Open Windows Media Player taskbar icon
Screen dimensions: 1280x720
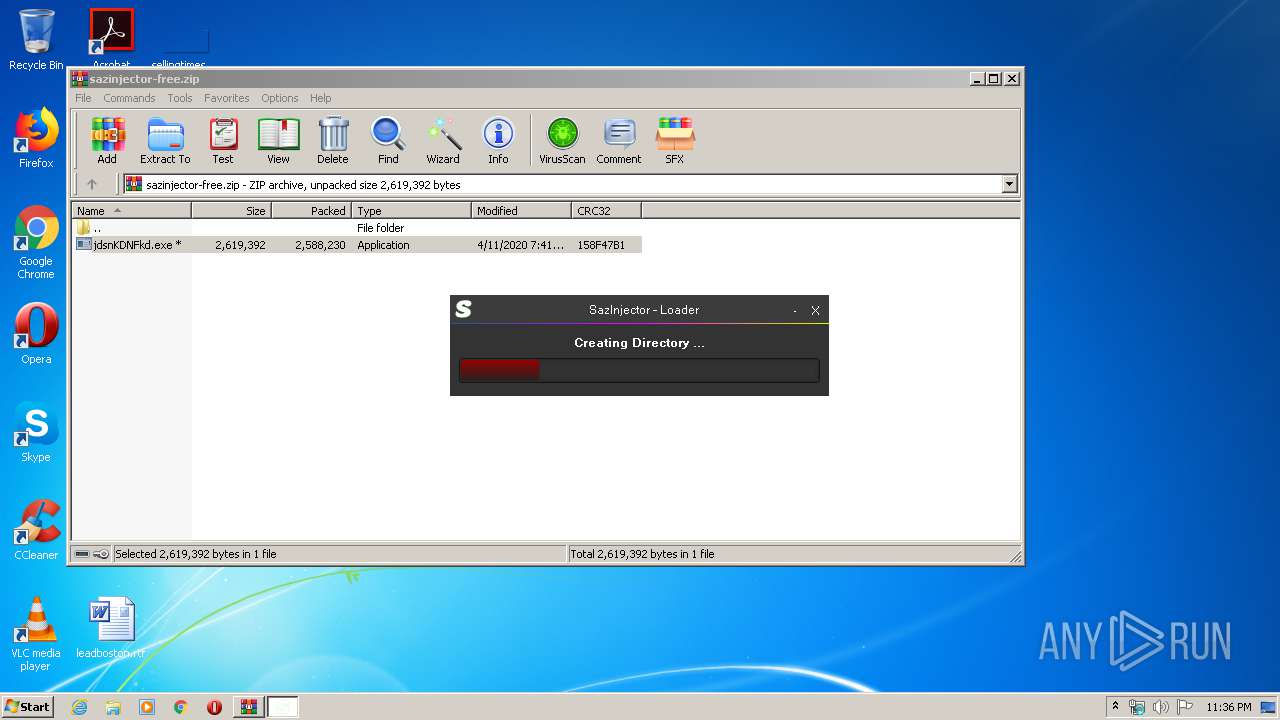[147, 707]
